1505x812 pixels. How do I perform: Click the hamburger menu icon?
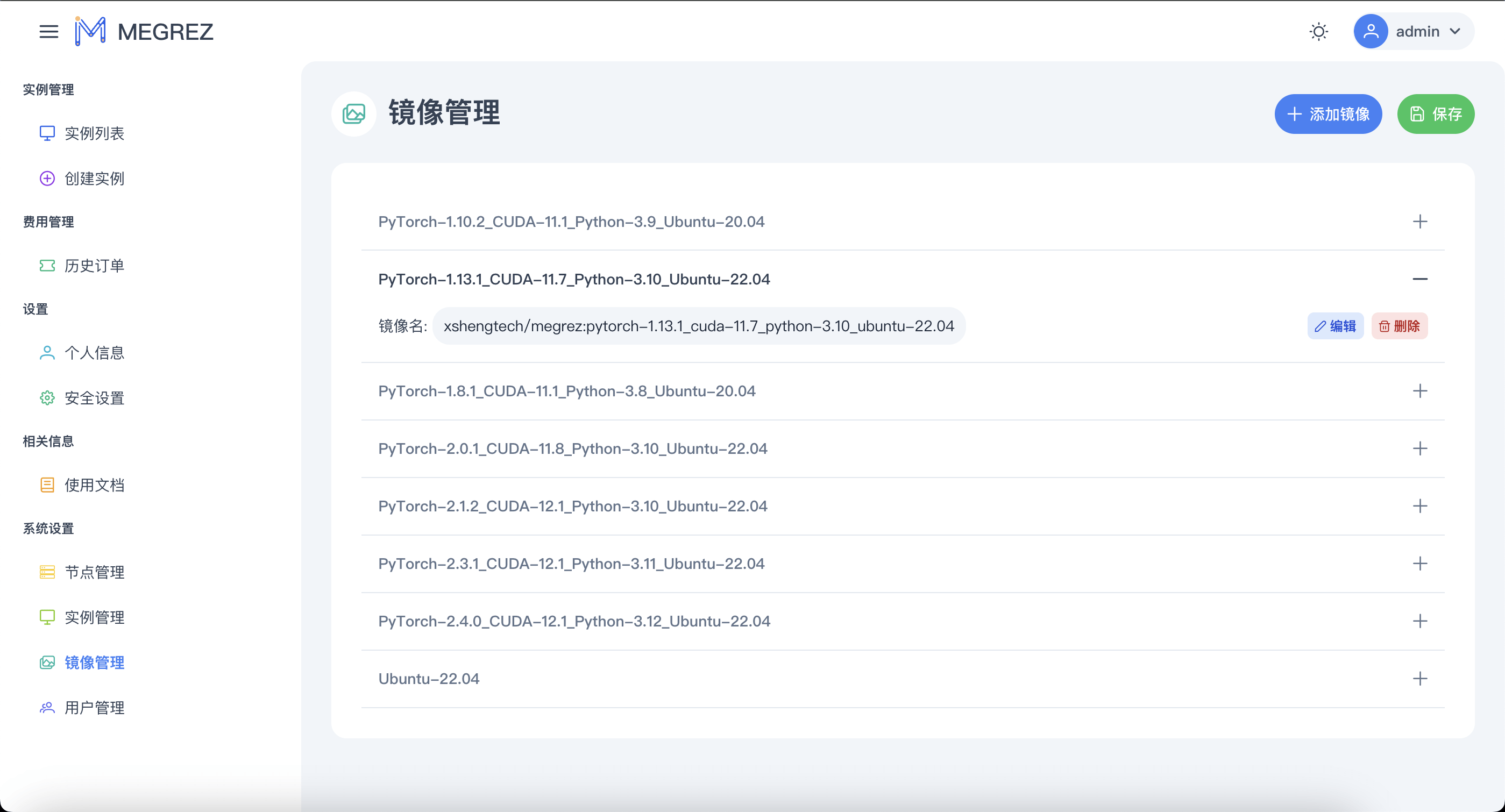48,32
